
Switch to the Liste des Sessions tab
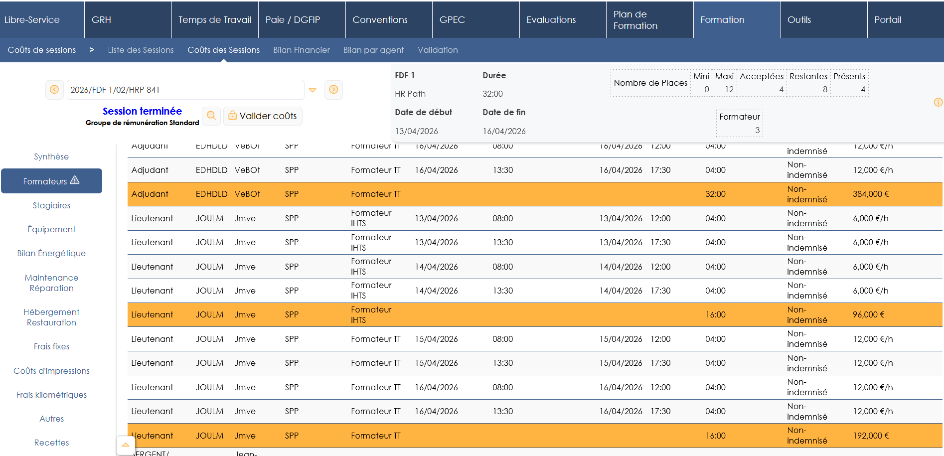141,50
